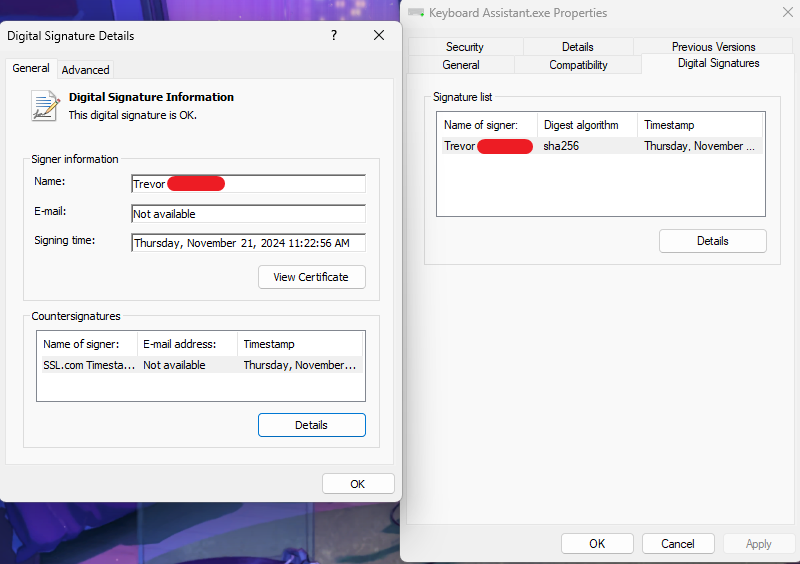Click Timestamp column header in Signature list
The image size is (800, 564).
700,125
